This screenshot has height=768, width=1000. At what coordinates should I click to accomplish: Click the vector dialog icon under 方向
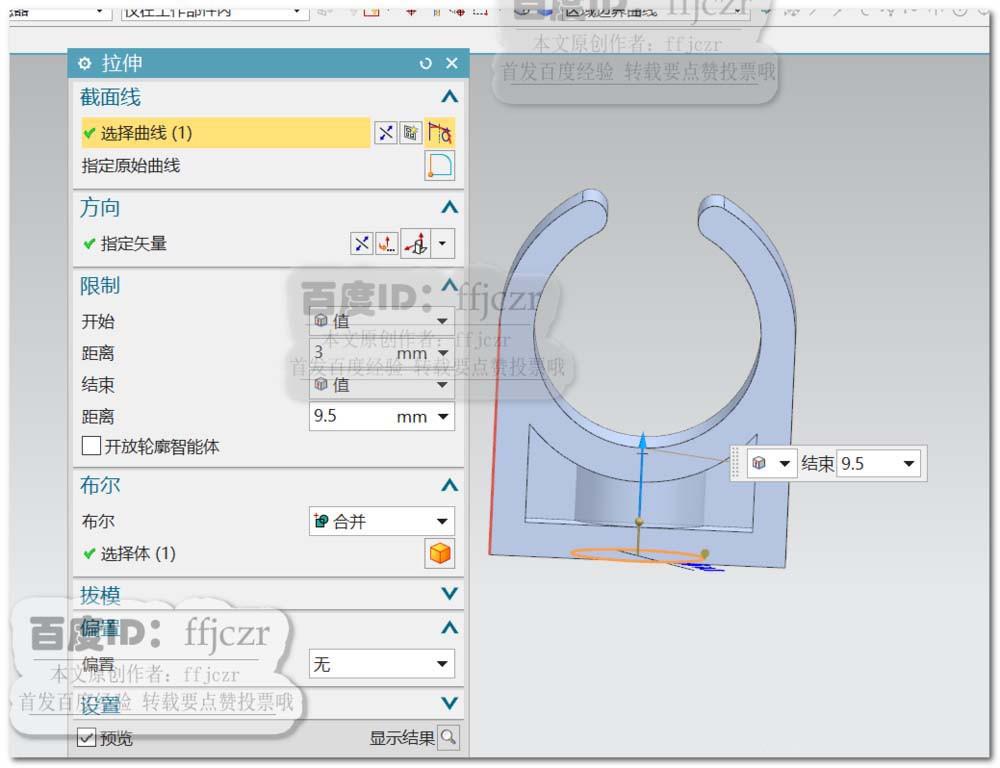coord(387,243)
